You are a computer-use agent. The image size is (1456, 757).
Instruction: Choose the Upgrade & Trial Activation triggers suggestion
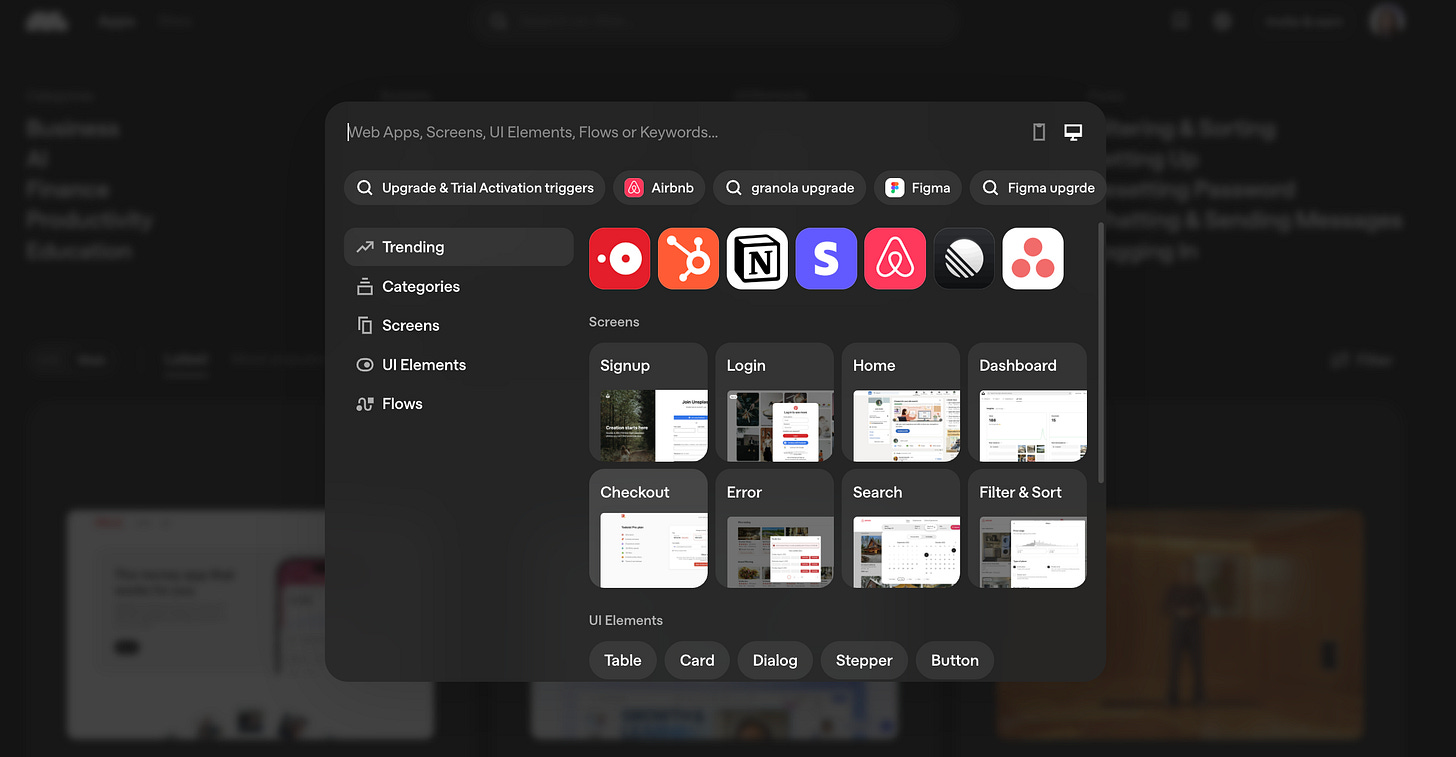(475, 188)
